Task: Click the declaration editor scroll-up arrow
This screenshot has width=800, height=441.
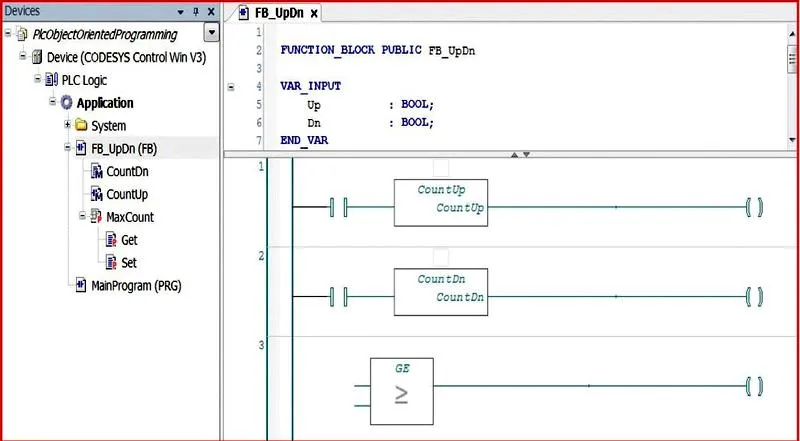Action: [x=792, y=32]
